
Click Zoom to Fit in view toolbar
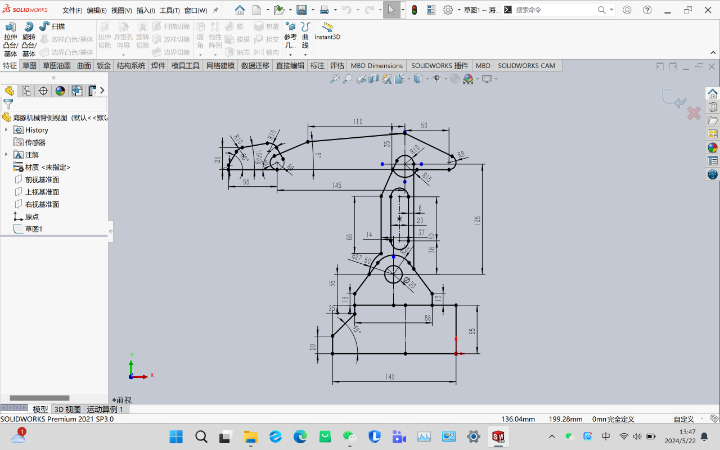coord(335,79)
